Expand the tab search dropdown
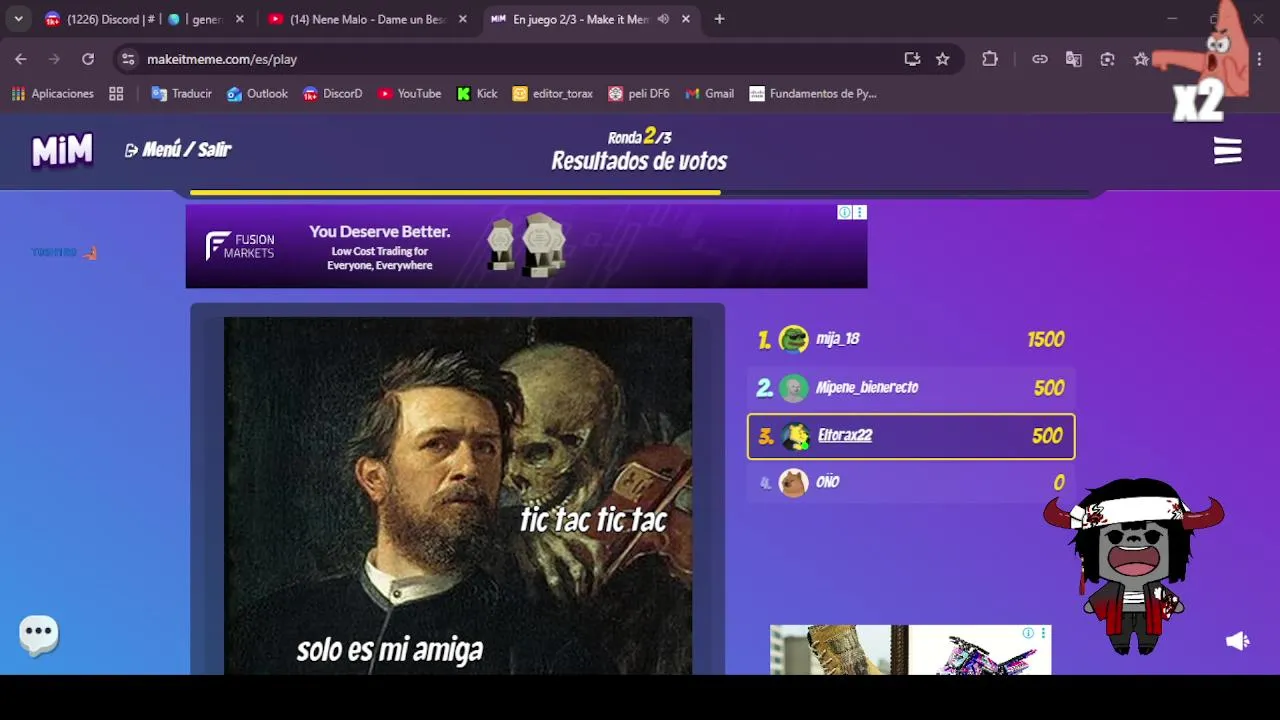 tap(18, 19)
